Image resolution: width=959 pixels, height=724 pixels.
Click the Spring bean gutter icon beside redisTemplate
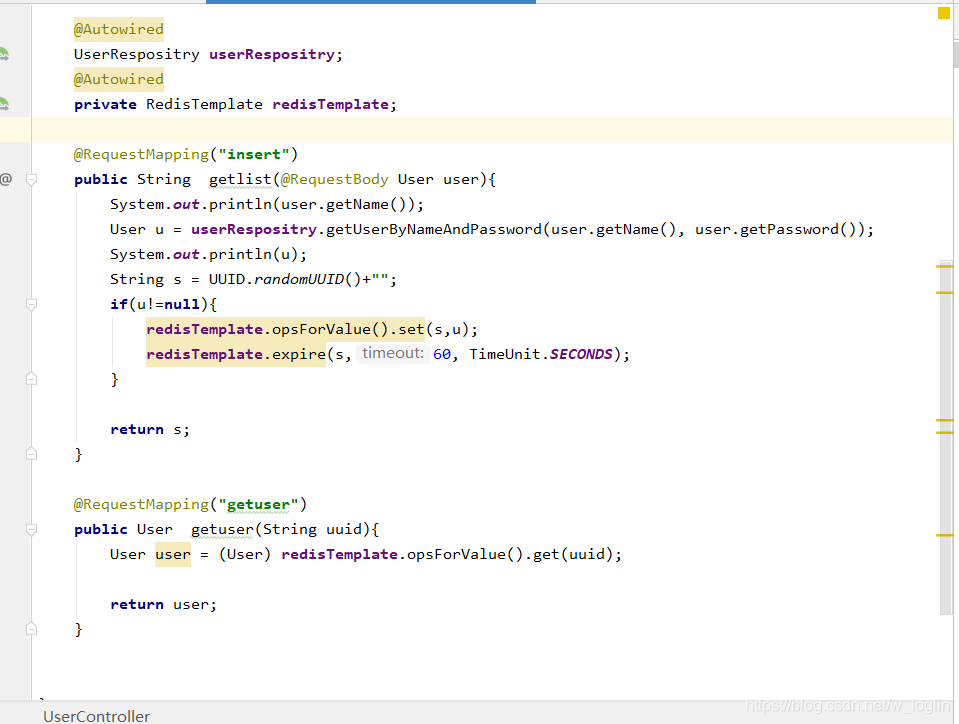click(x=4, y=105)
